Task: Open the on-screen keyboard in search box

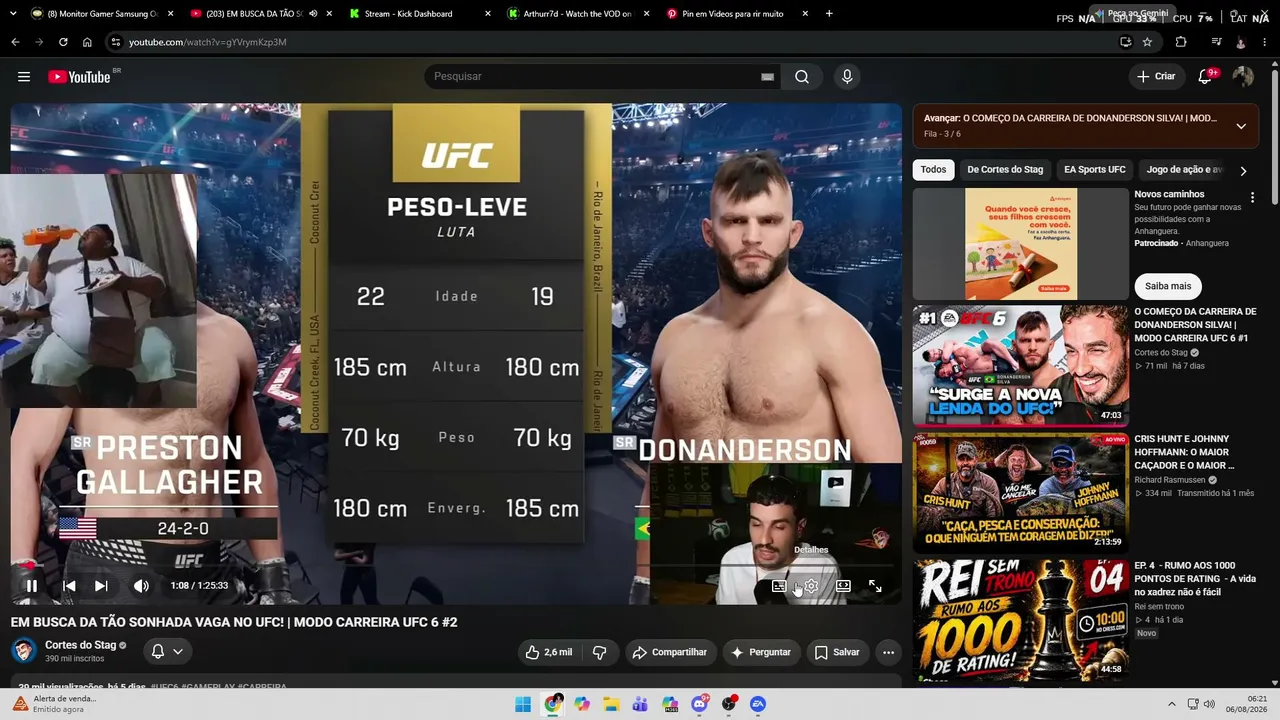Action: (767, 77)
